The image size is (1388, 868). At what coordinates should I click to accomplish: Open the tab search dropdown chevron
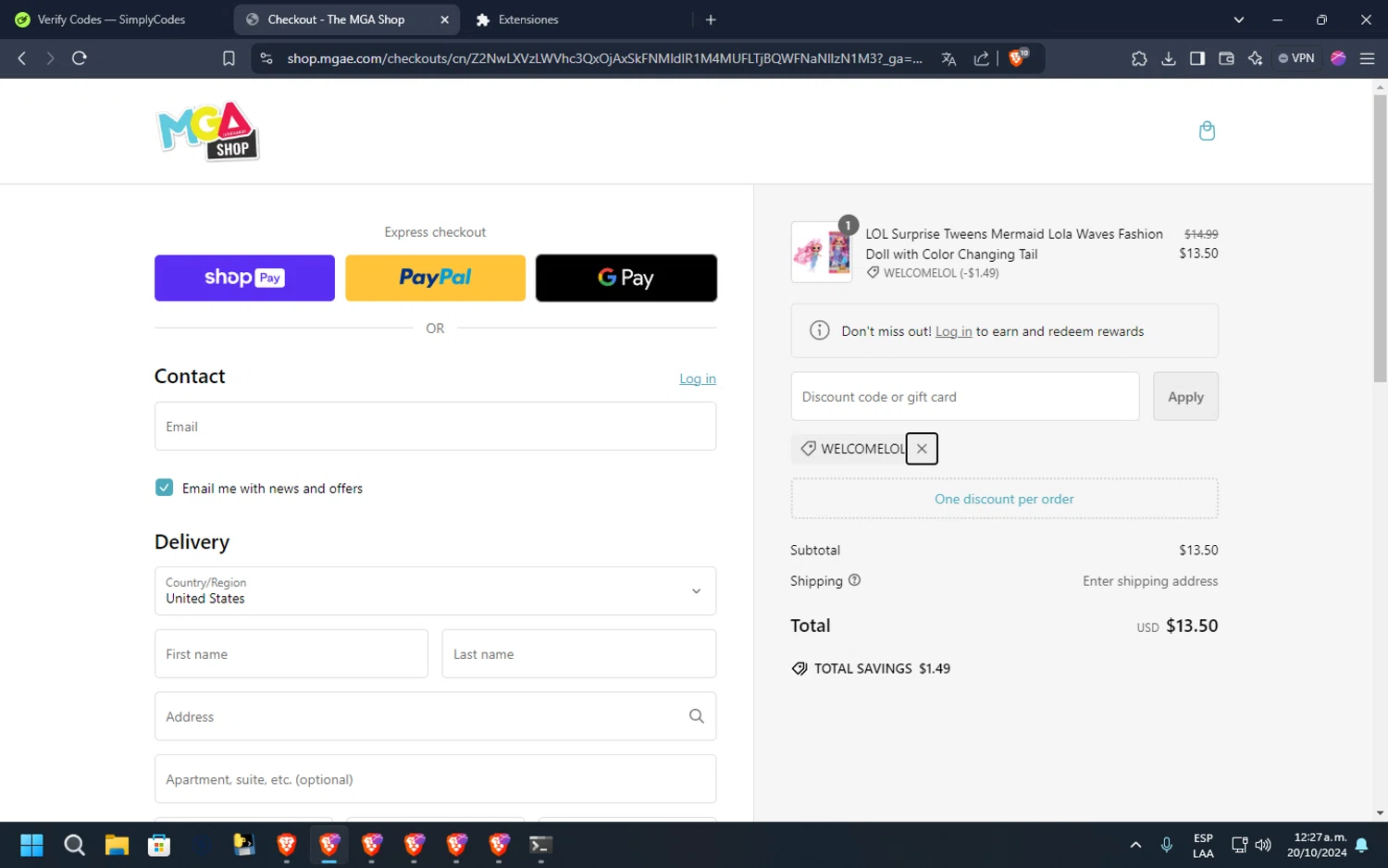(x=1239, y=19)
